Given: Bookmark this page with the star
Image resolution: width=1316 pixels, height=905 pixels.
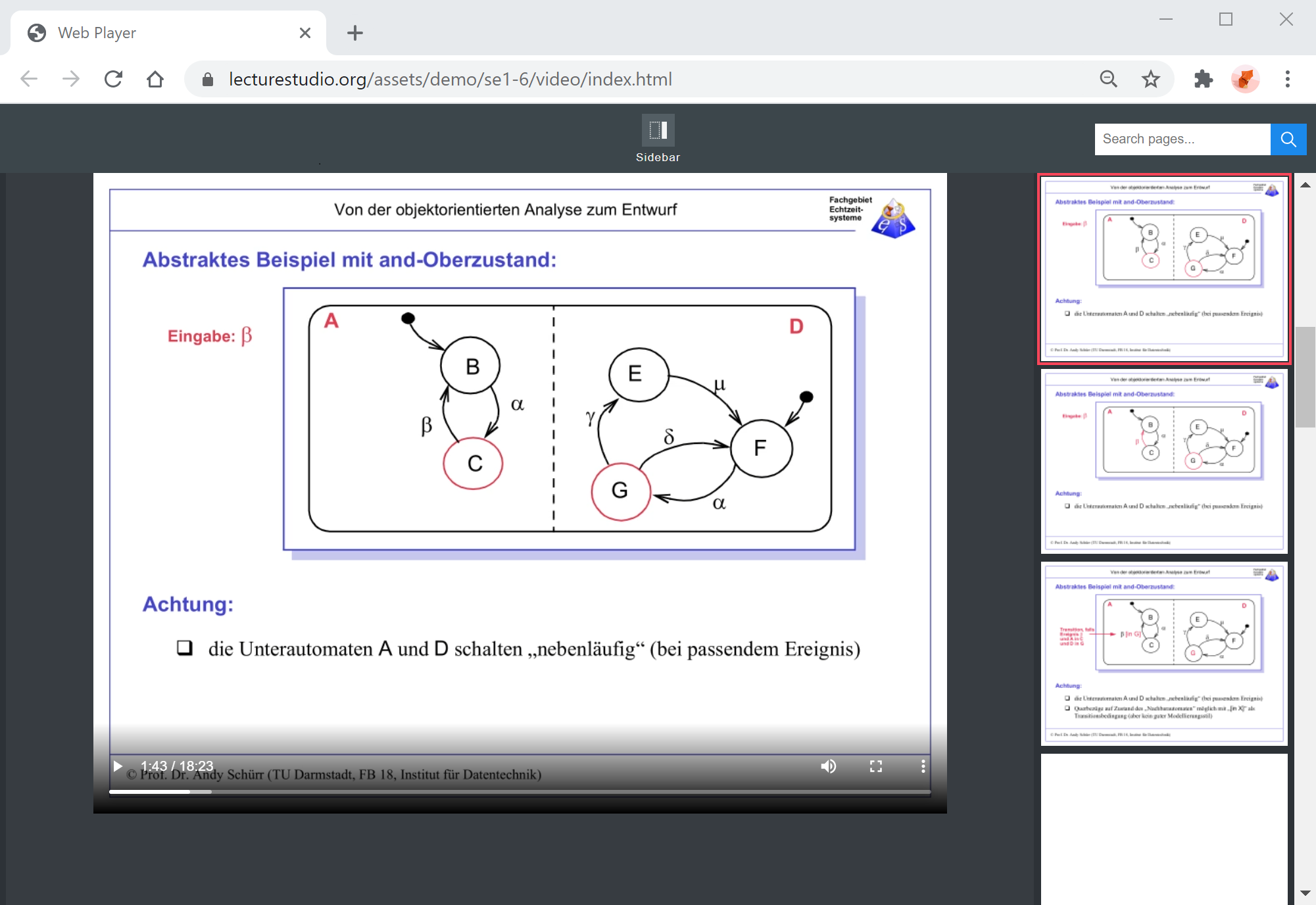Looking at the screenshot, I should point(1151,80).
